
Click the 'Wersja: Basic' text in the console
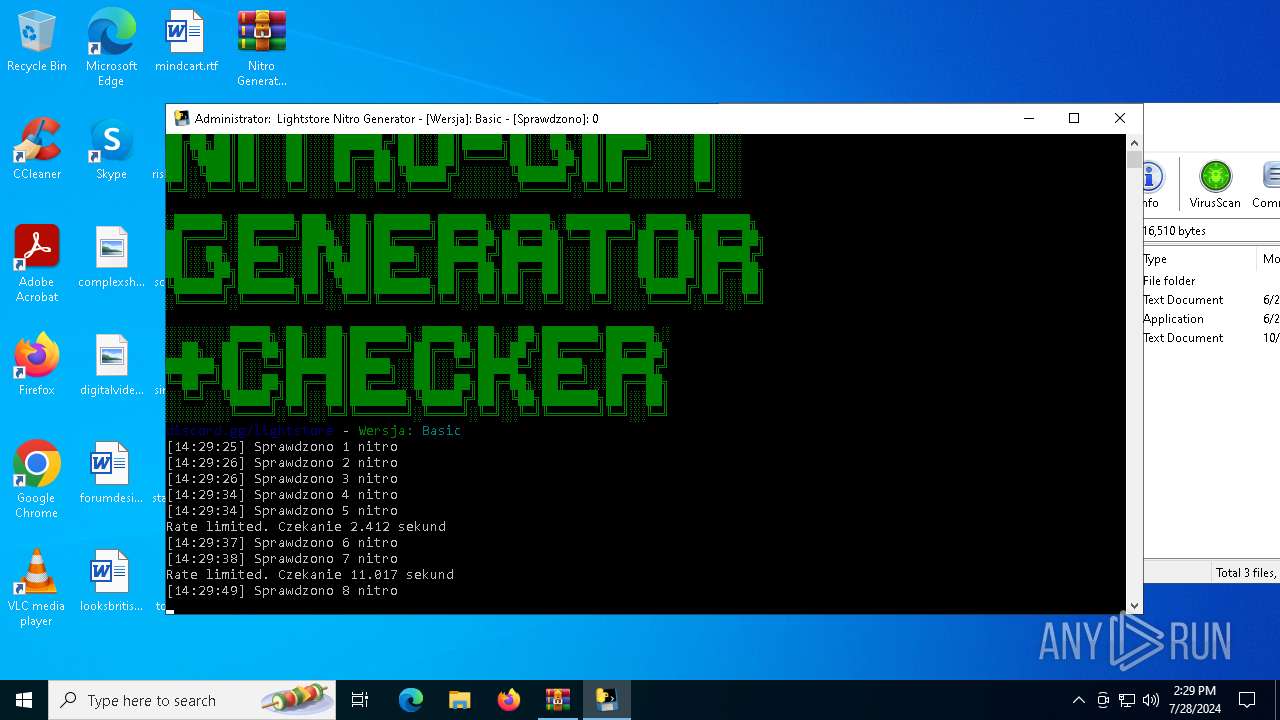[x=409, y=431]
